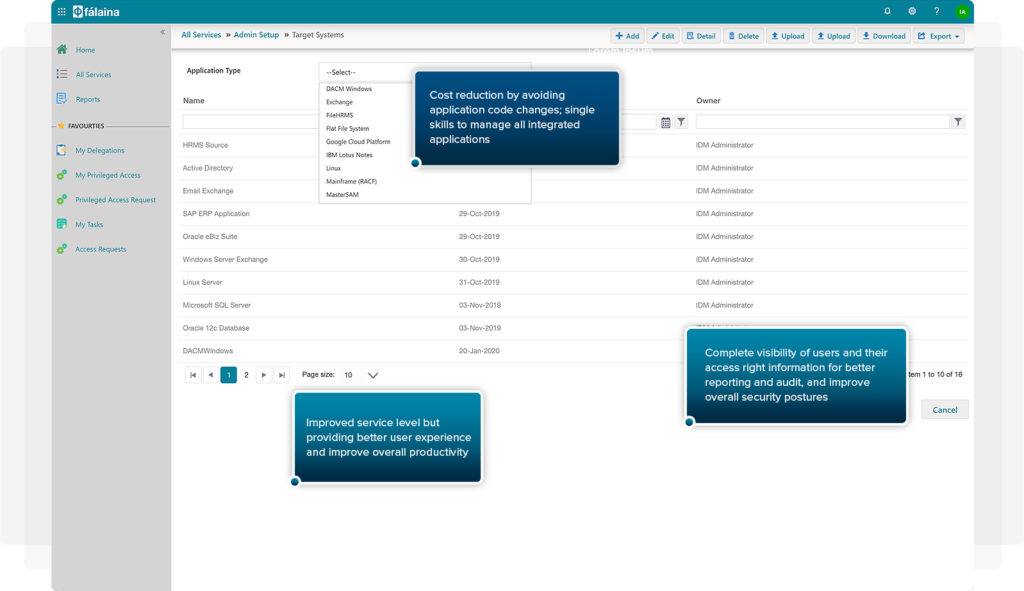Open the Page size dropdown
This screenshot has width=1024, height=591.
coord(361,375)
